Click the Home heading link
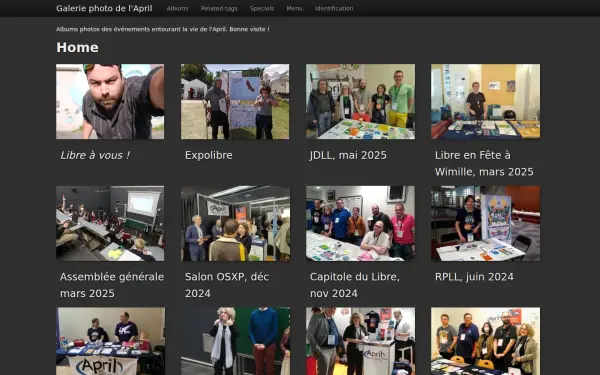 77,47
